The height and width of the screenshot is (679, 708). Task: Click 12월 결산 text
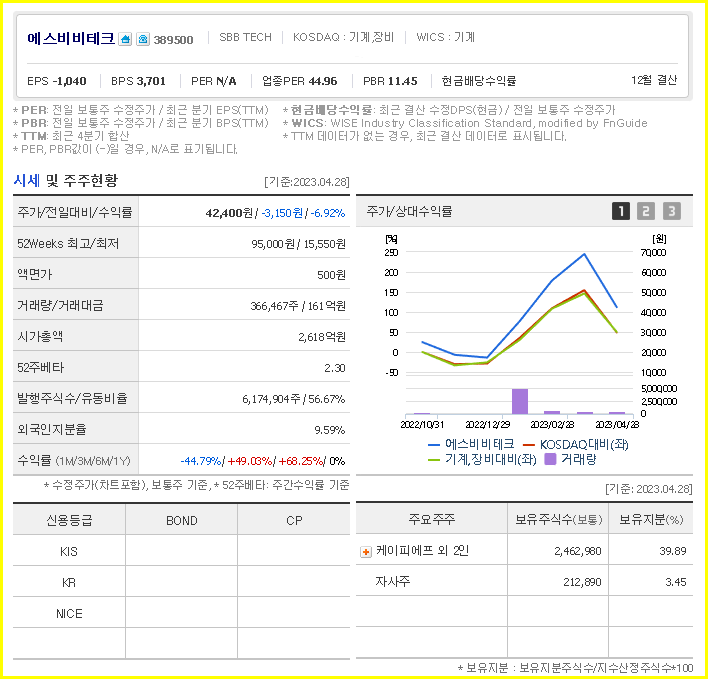tap(654, 80)
